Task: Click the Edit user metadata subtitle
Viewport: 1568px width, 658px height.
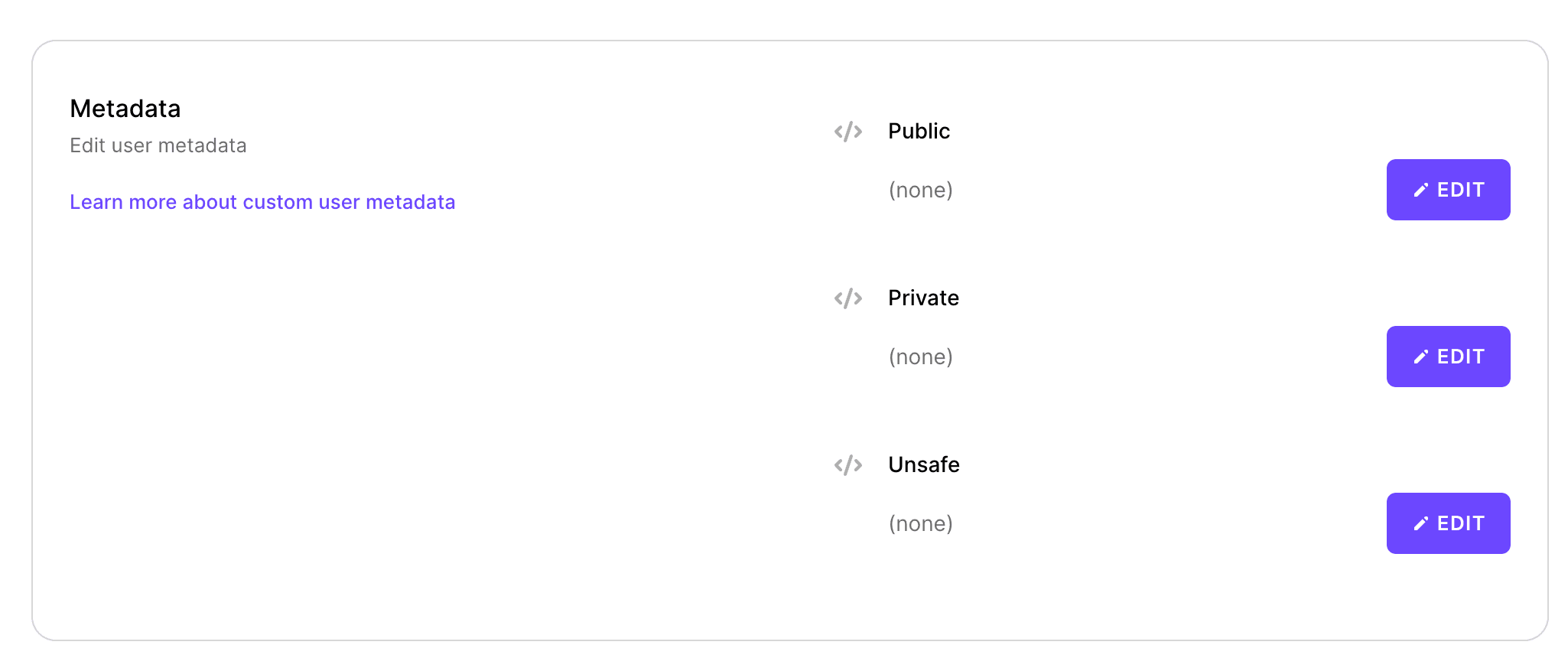Action: tap(158, 145)
